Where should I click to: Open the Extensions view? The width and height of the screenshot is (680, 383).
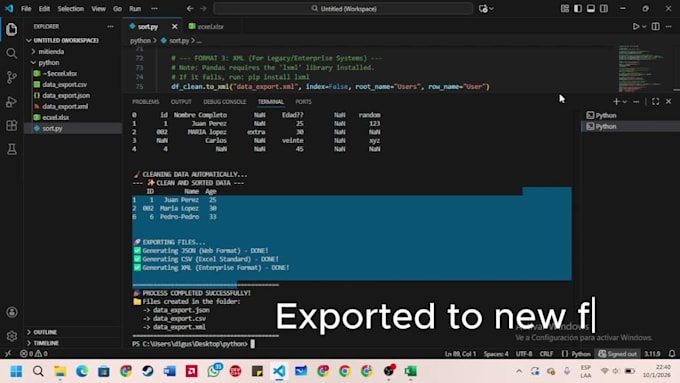click(x=12, y=125)
